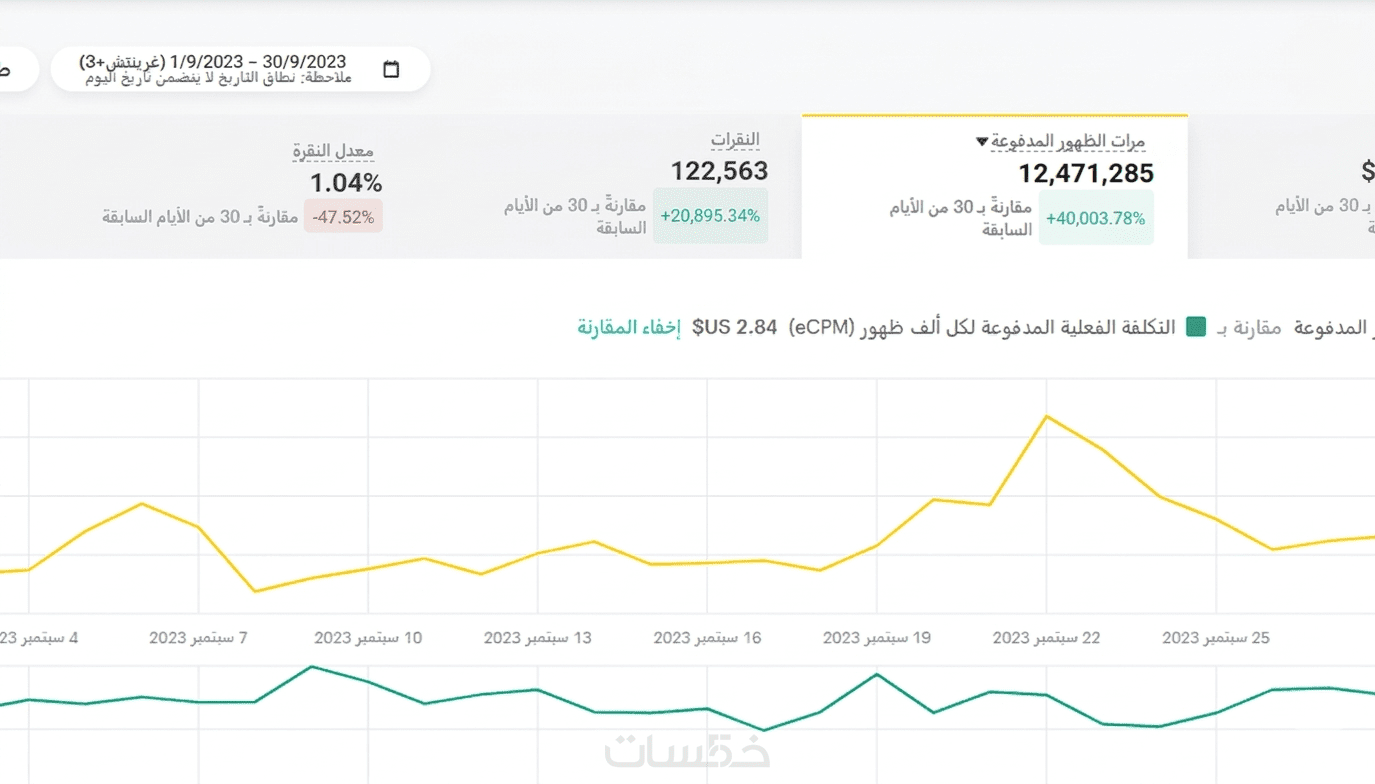The height and width of the screenshot is (784, 1375).
Task: Click the 25 سبتمبر 2023 axis label
Action: pyautogui.click(x=1216, y=638)
